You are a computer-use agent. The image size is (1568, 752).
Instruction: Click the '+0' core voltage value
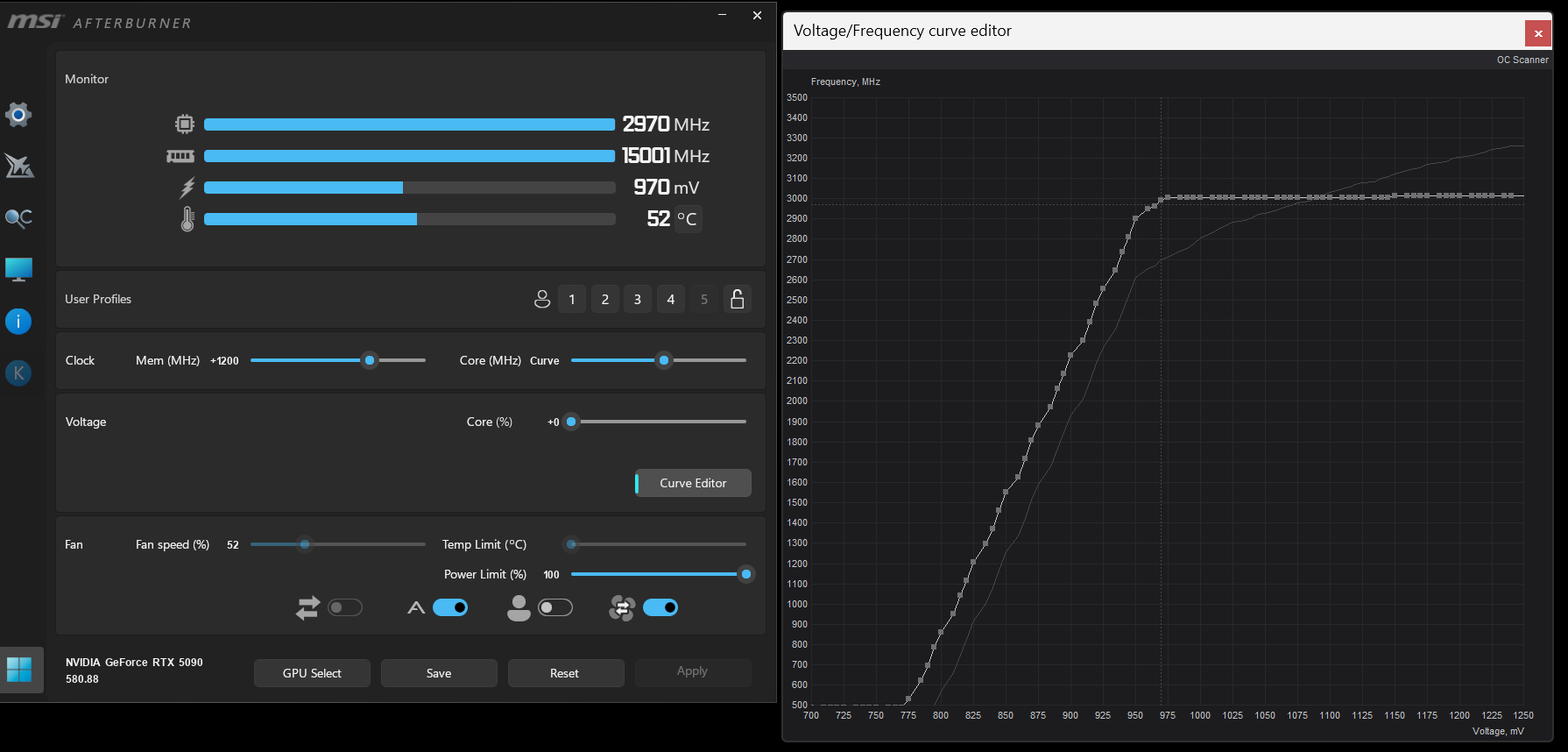[554, 422]
